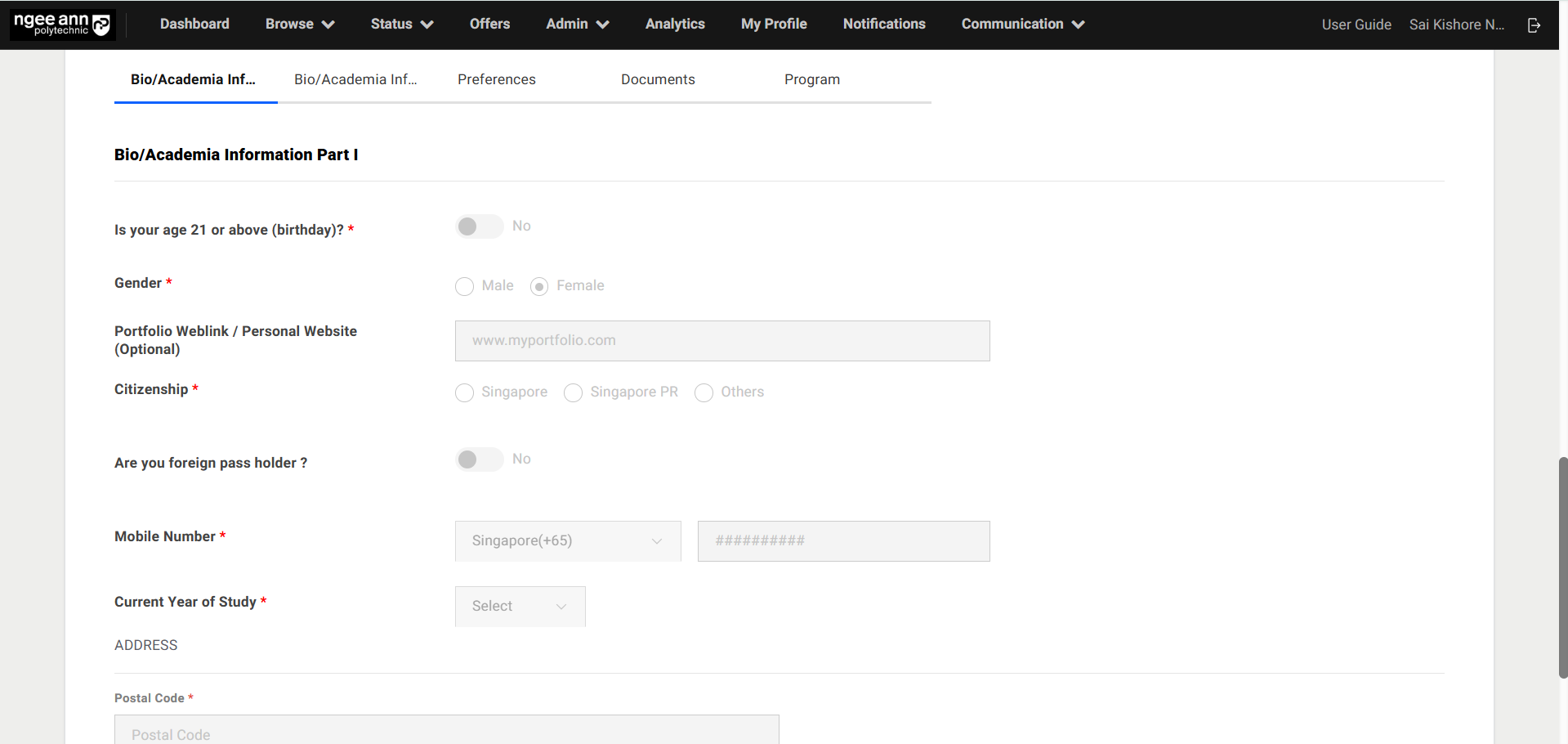The height and width of the screenshot is (744, 1568).
Task: Click the logout icon in top bar
Action: pyautogui.click(x=1534, y=25)
